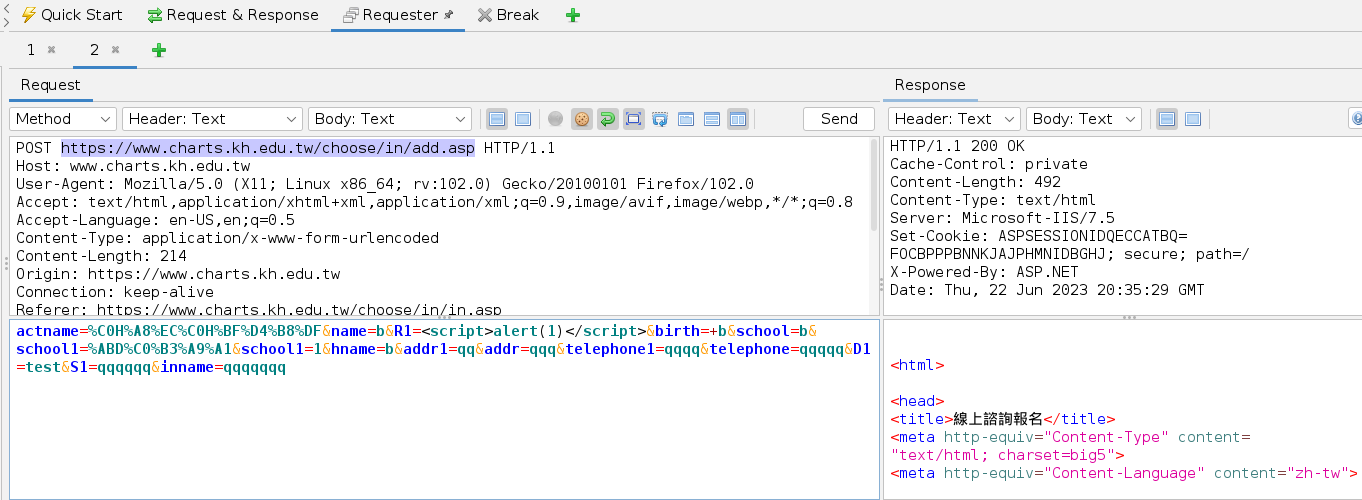1362x500 pixels.
Task: Click the <title> tag line in the response body
Action: tap(1002, 419)
